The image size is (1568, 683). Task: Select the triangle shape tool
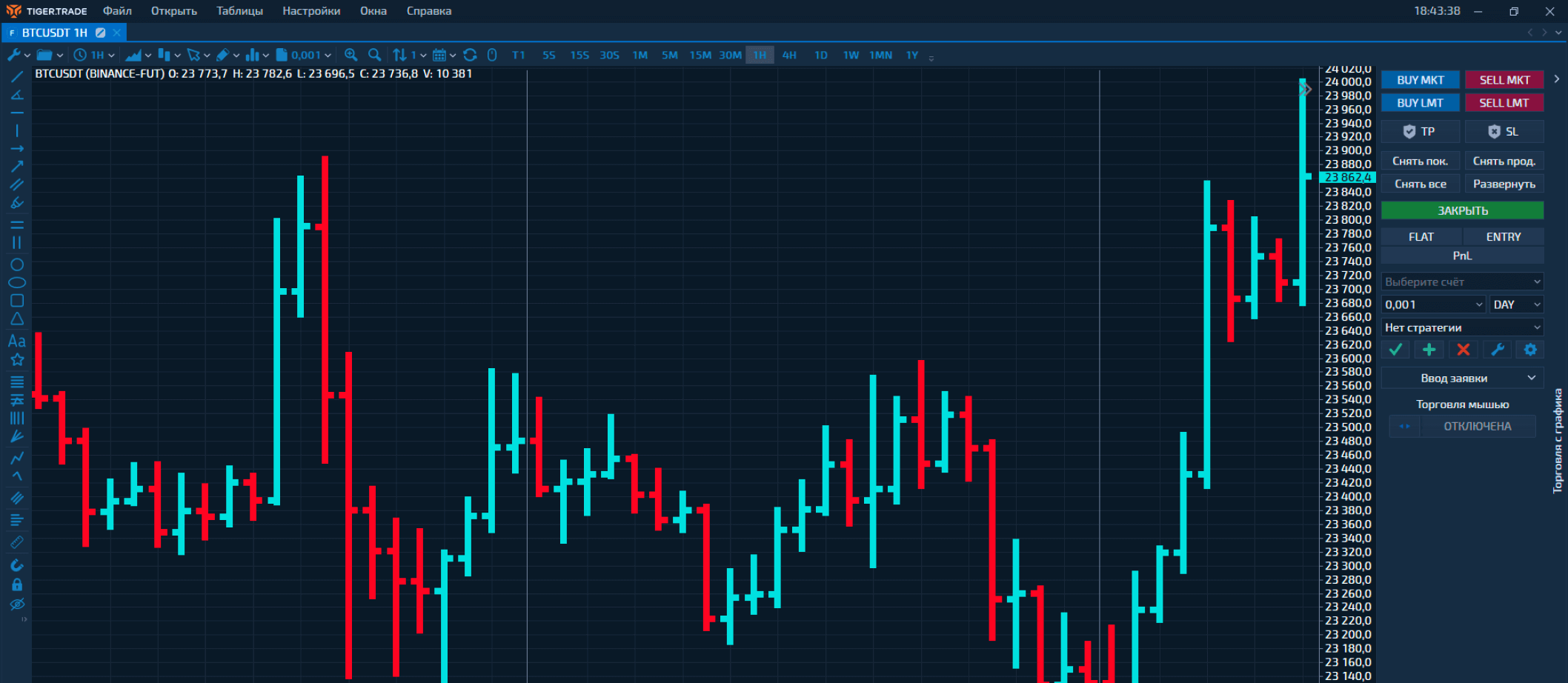(17, 319)
